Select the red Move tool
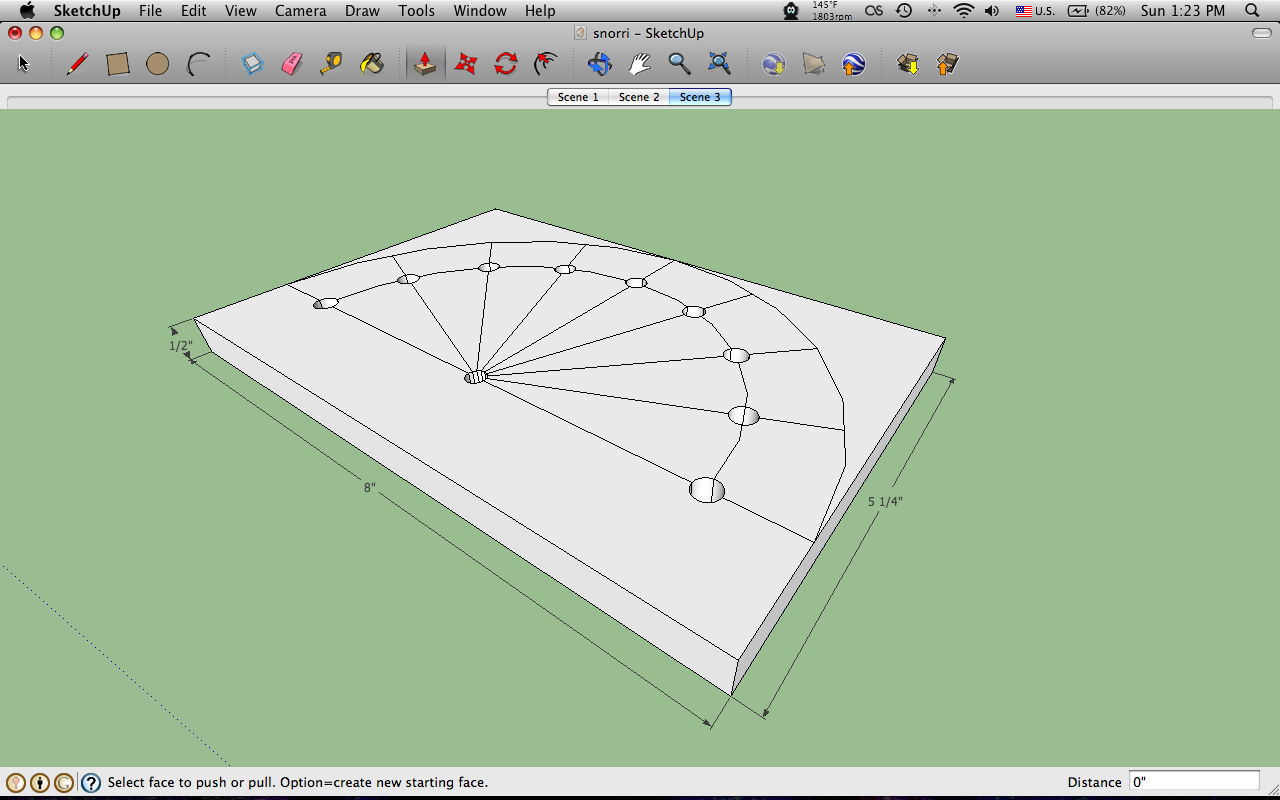The width and height of the screenshot is (1280, 800). click(x=466, y=64)
